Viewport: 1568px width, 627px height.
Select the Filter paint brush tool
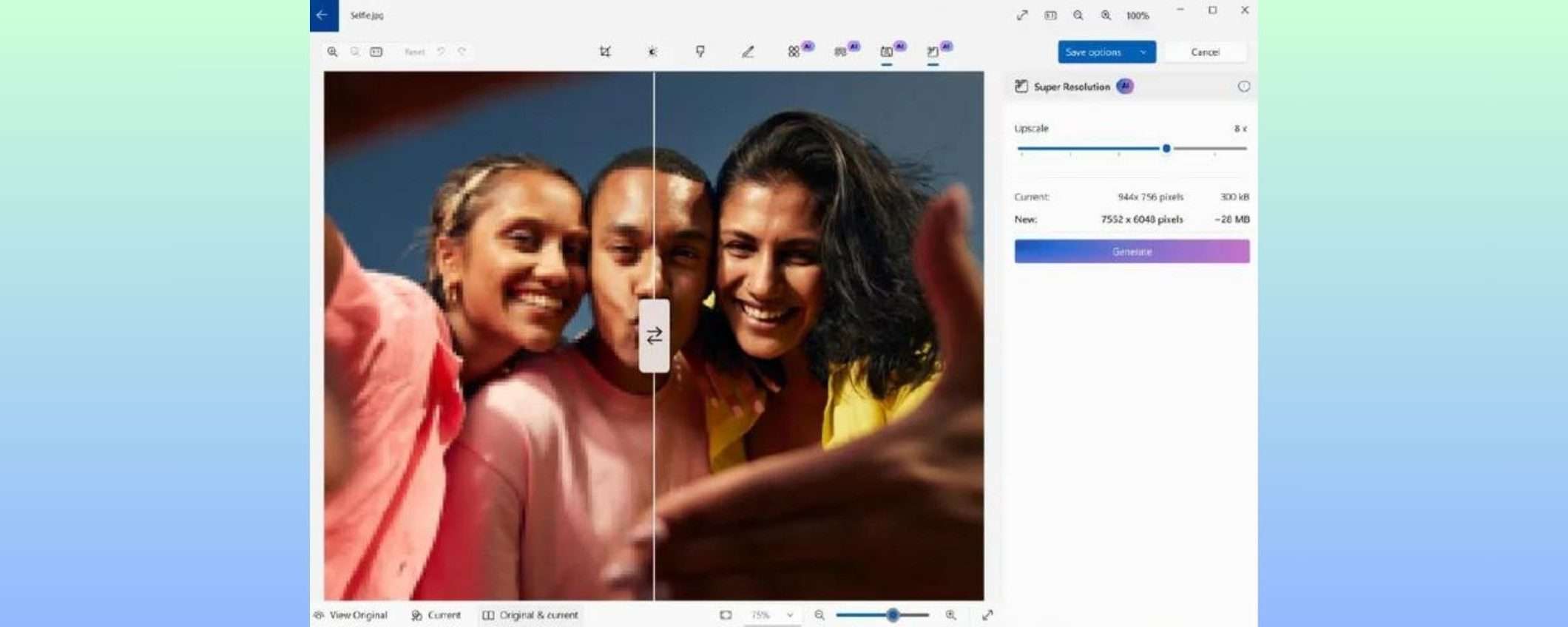point(700,52)
